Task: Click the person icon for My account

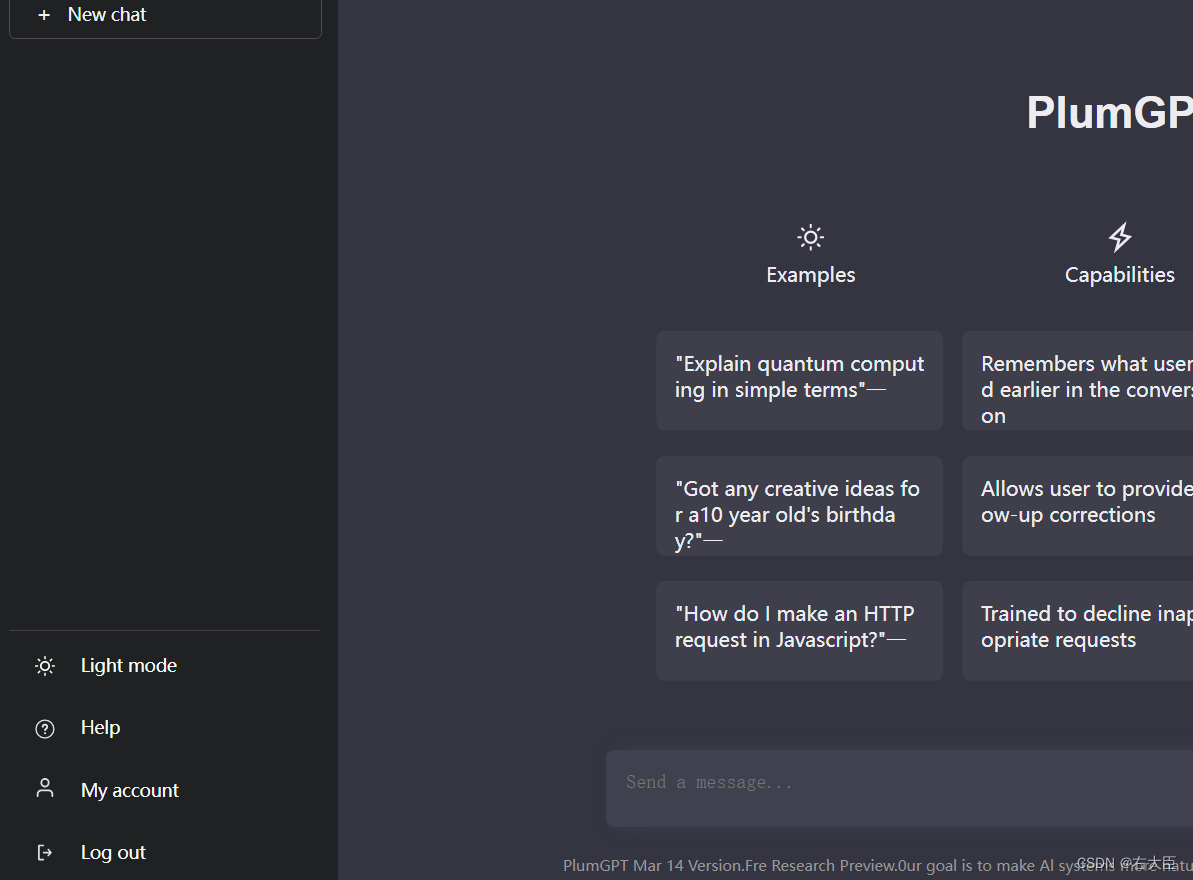Action: click(45, 788)
